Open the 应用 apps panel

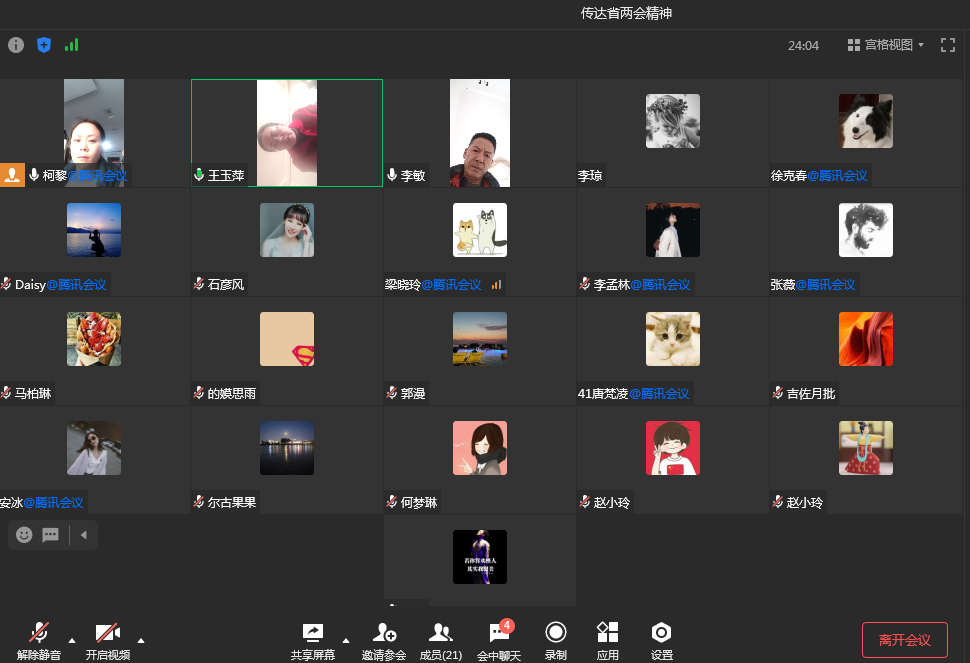pyautogui.click(x=607, y=639)
